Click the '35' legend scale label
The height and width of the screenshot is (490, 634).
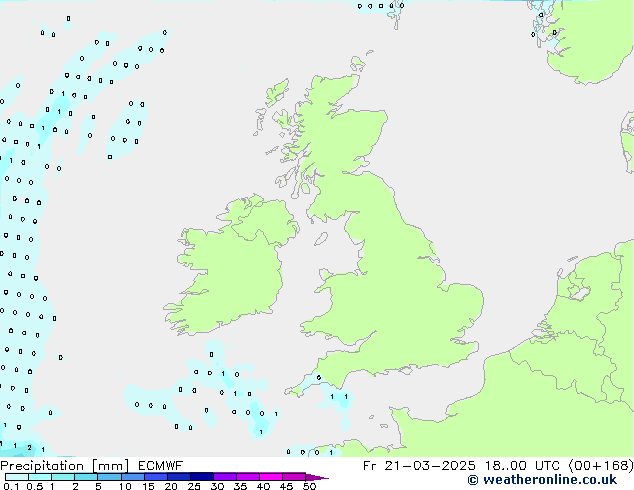click(x=240, y=486)
